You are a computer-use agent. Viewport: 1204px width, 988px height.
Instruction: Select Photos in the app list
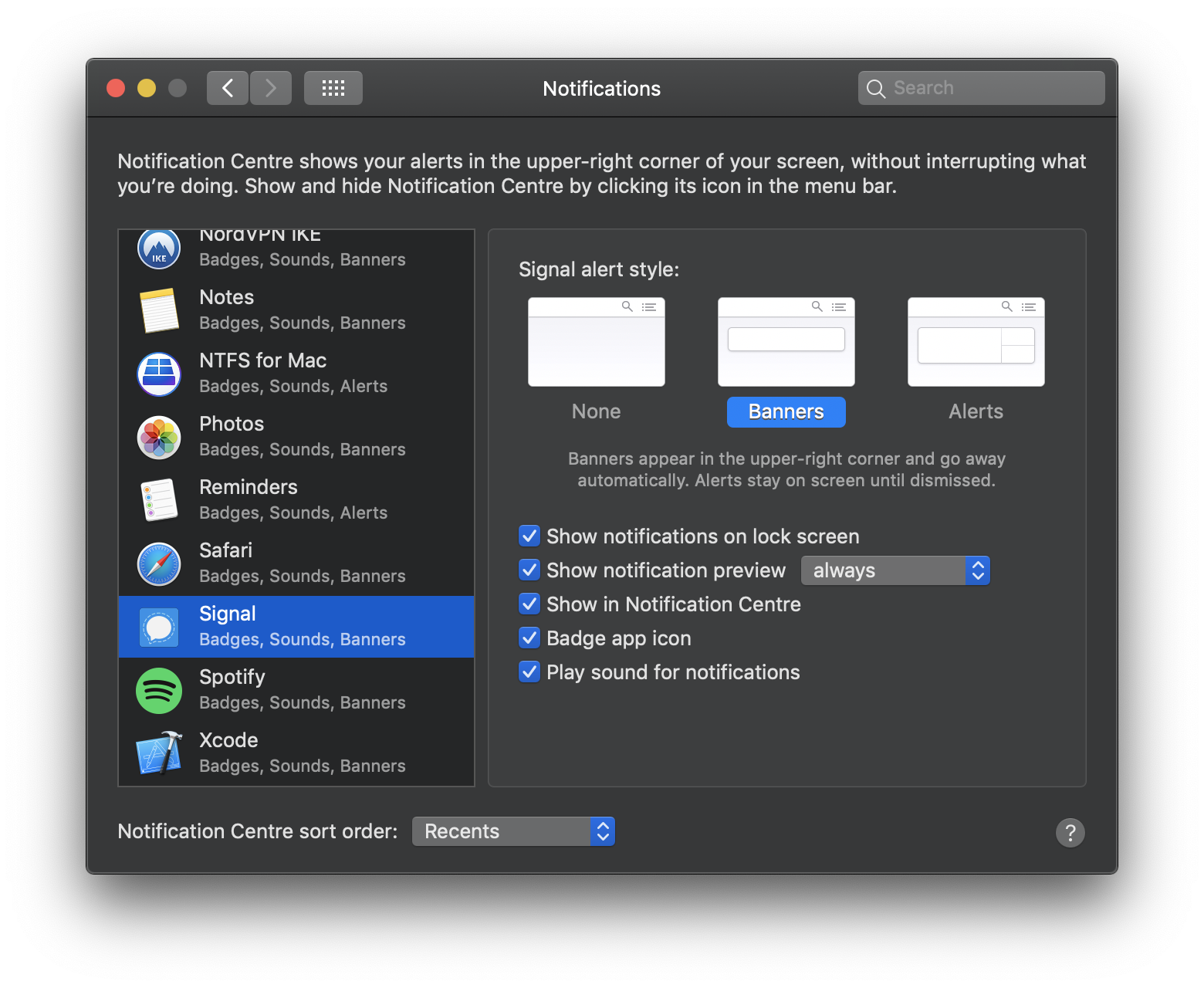(296, 437)
